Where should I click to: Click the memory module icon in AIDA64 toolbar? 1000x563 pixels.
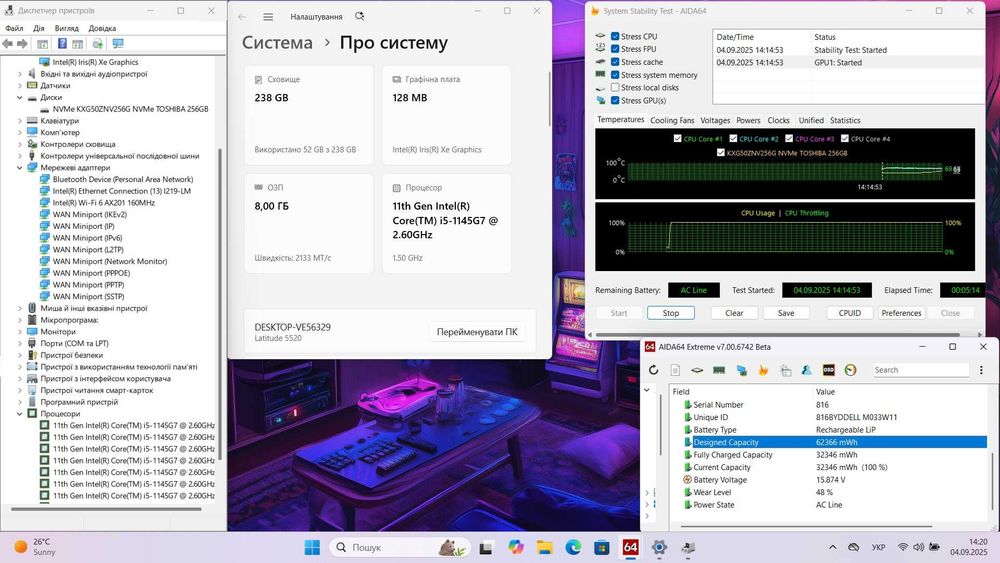[719, 370]
